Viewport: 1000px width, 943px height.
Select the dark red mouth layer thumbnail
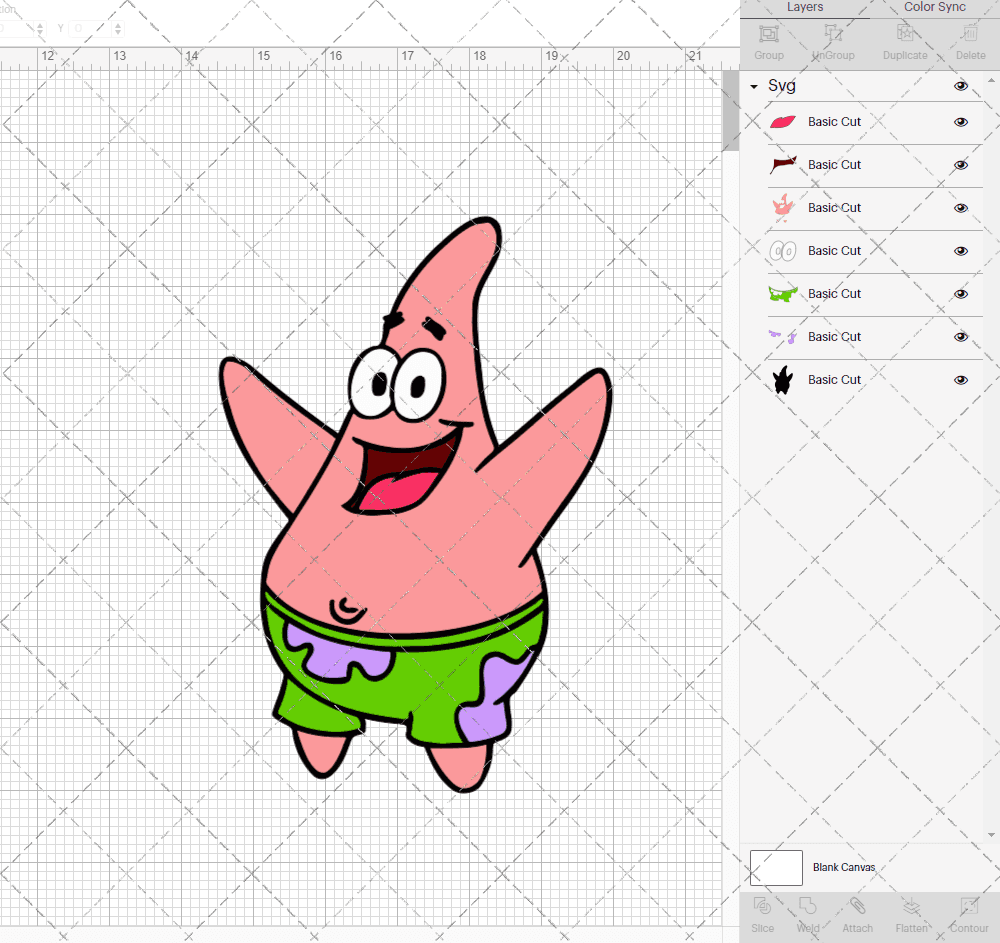pos(783,165)
